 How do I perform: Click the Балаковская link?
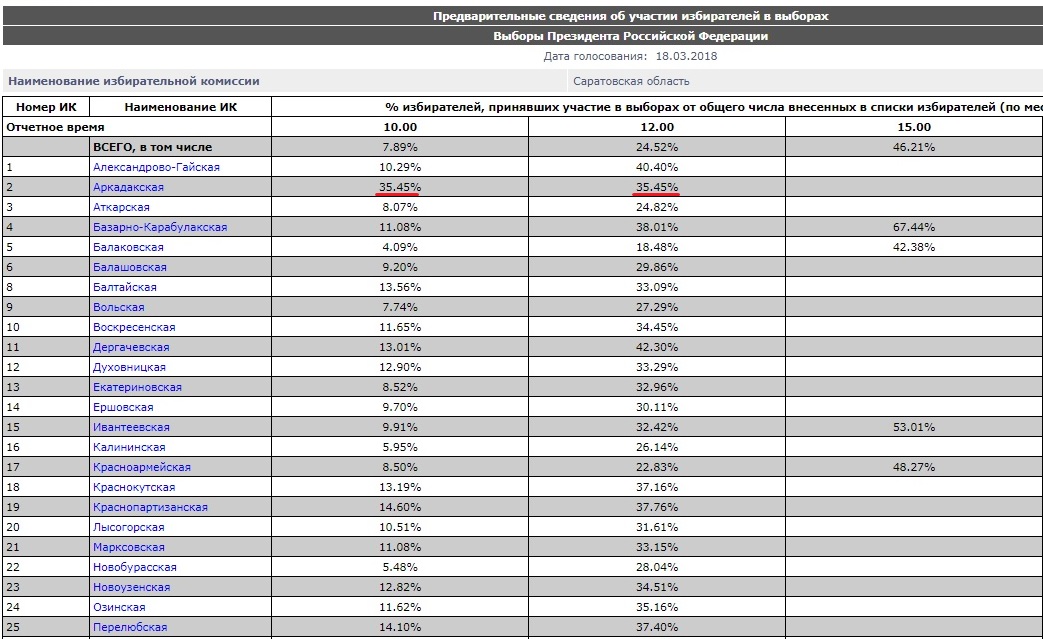pyautogui.click(x=128, y=247)
